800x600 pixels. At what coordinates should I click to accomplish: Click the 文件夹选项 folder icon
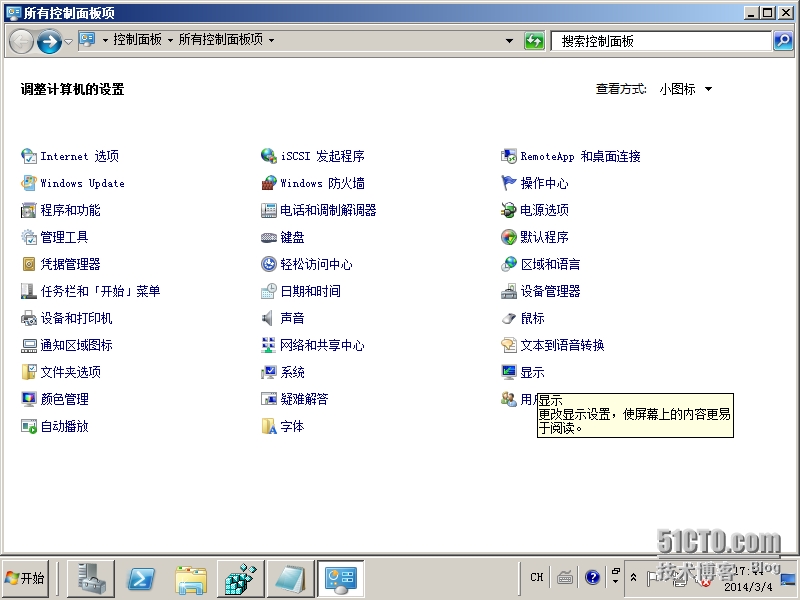point(29,372)
